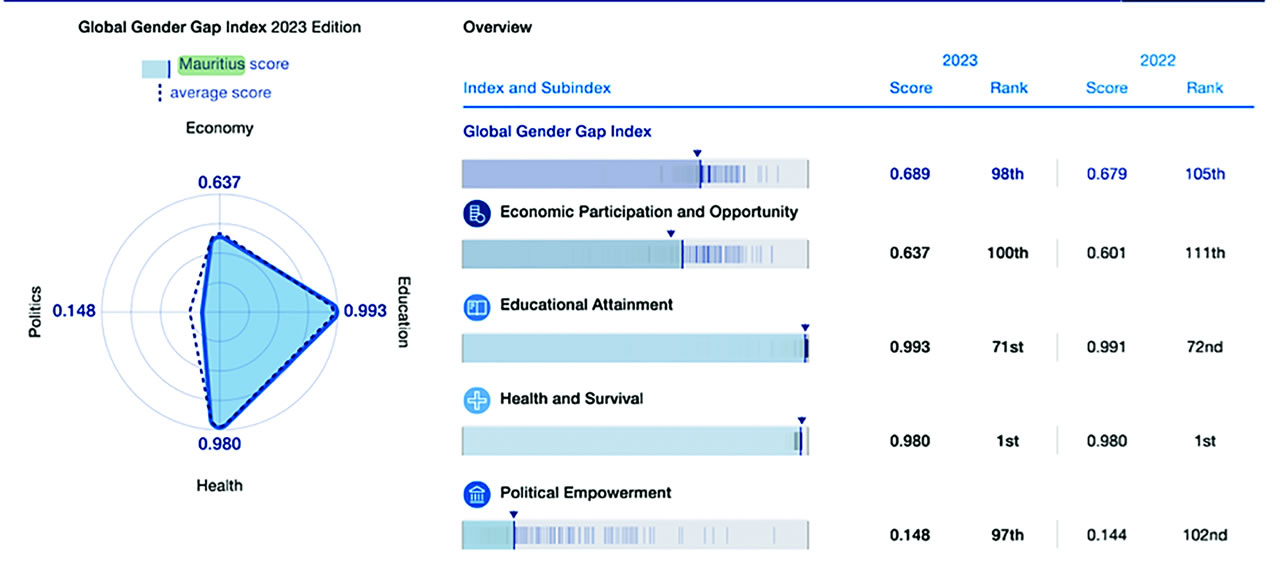Click the triangle marker on Global Gender Gap bar
Screen dimensions: 1280x583
click(x=698, y=153)
